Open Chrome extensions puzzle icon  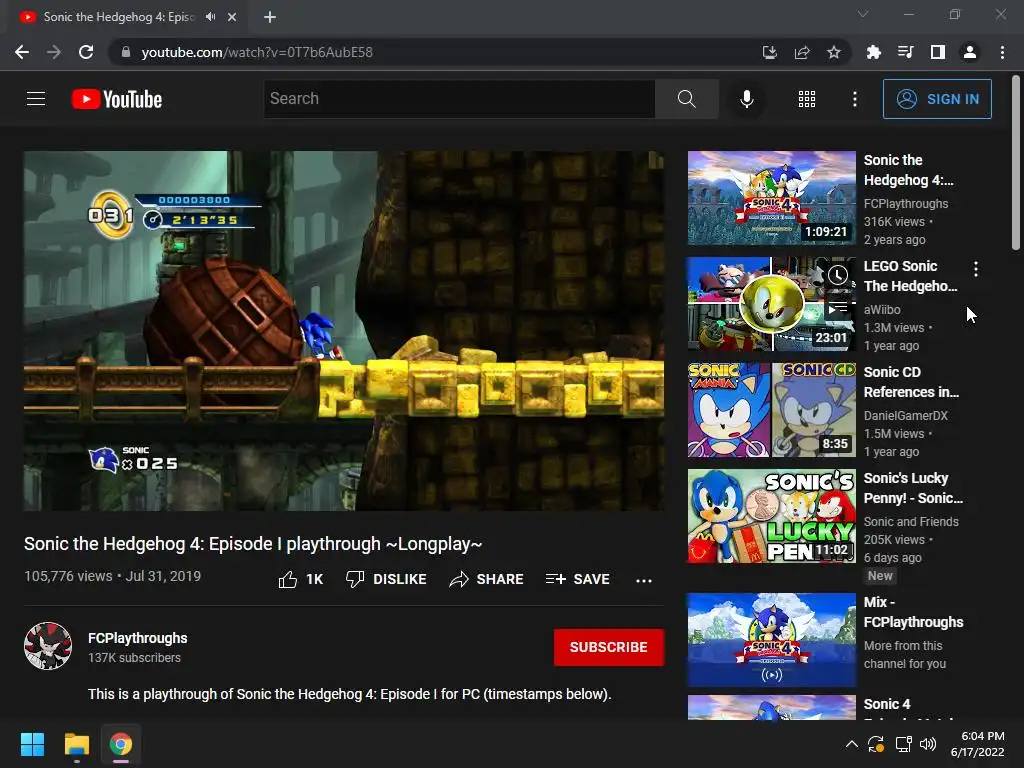click(x=873, y=52)
